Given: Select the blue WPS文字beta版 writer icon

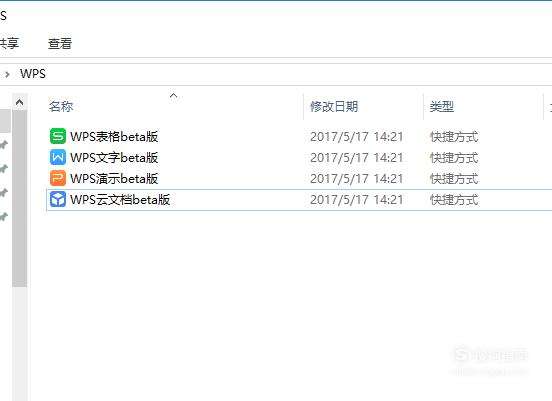Looking at the screenshot, I should coord(58,157).
